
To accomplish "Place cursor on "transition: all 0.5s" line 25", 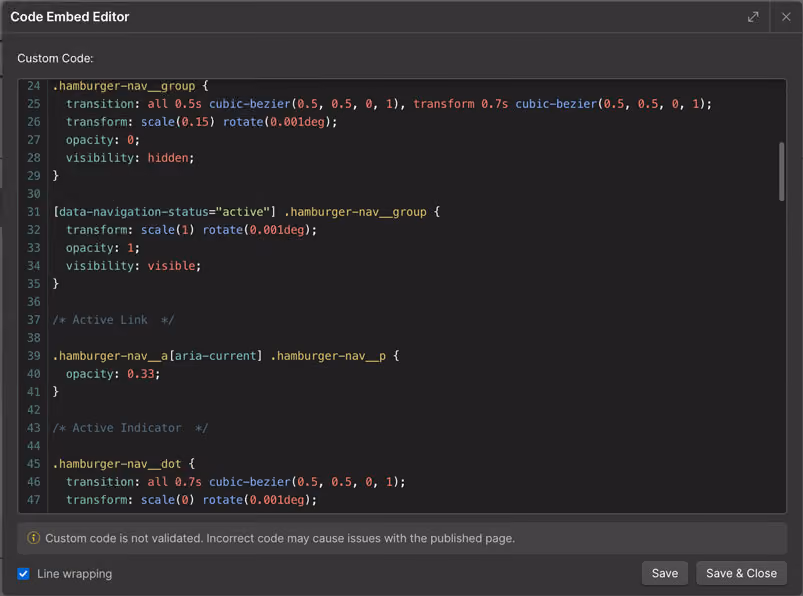I will click(134, 104).
